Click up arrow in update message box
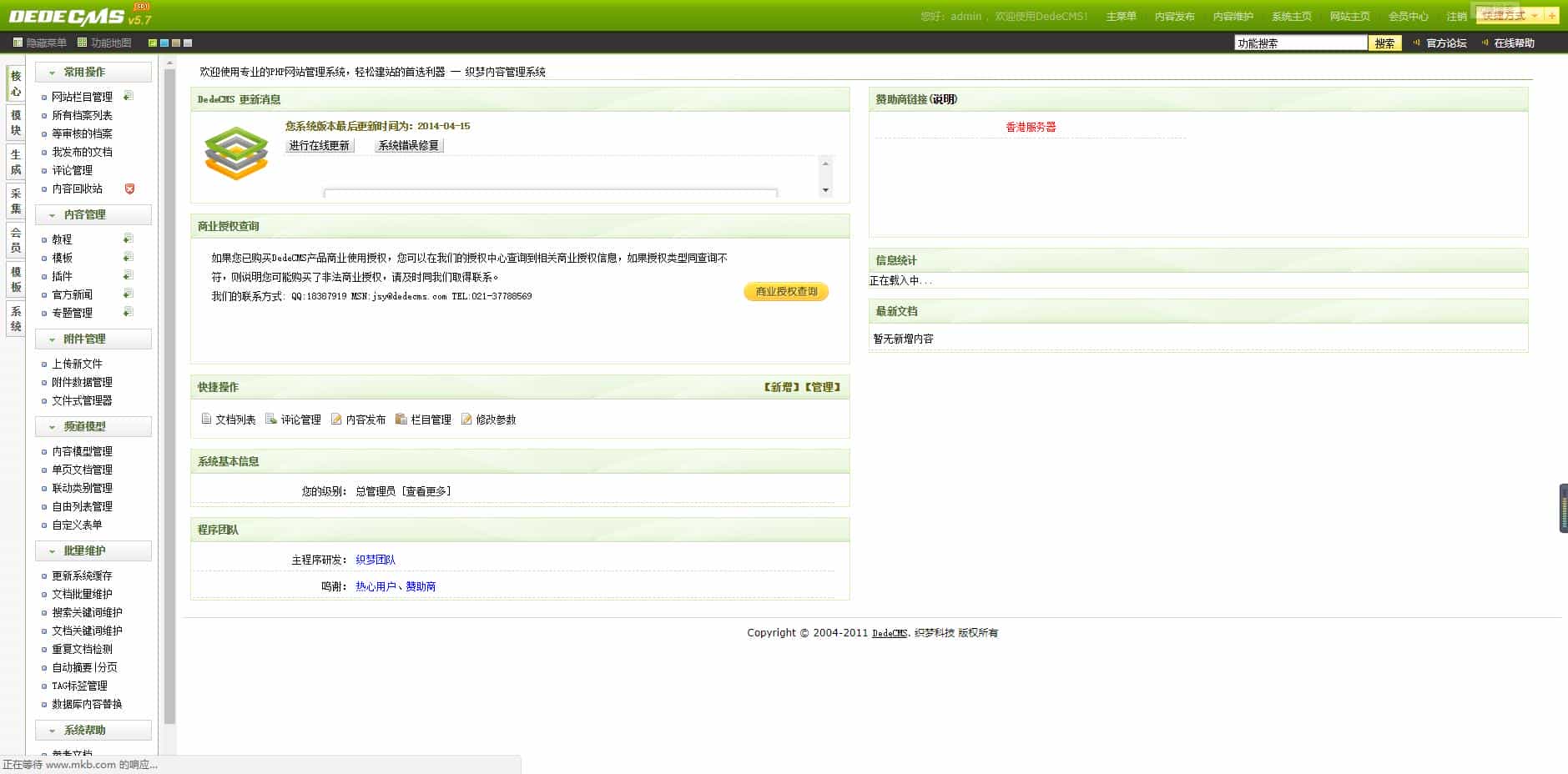This screenshot has height=774, width=1568. pos(825,163)
